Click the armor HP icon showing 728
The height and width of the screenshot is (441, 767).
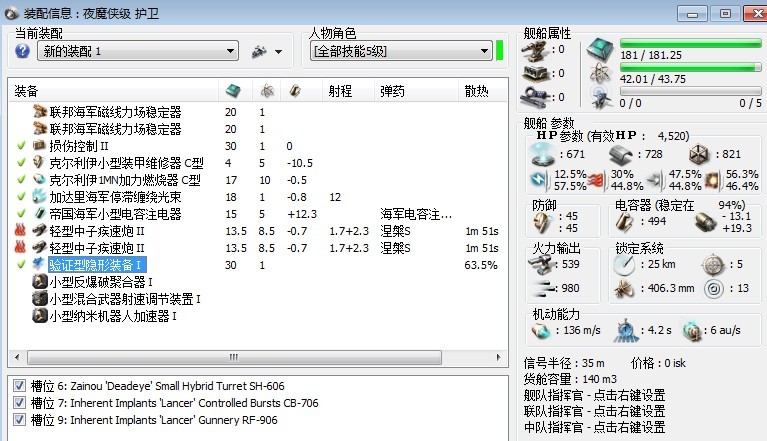click(x=621, y=155)
